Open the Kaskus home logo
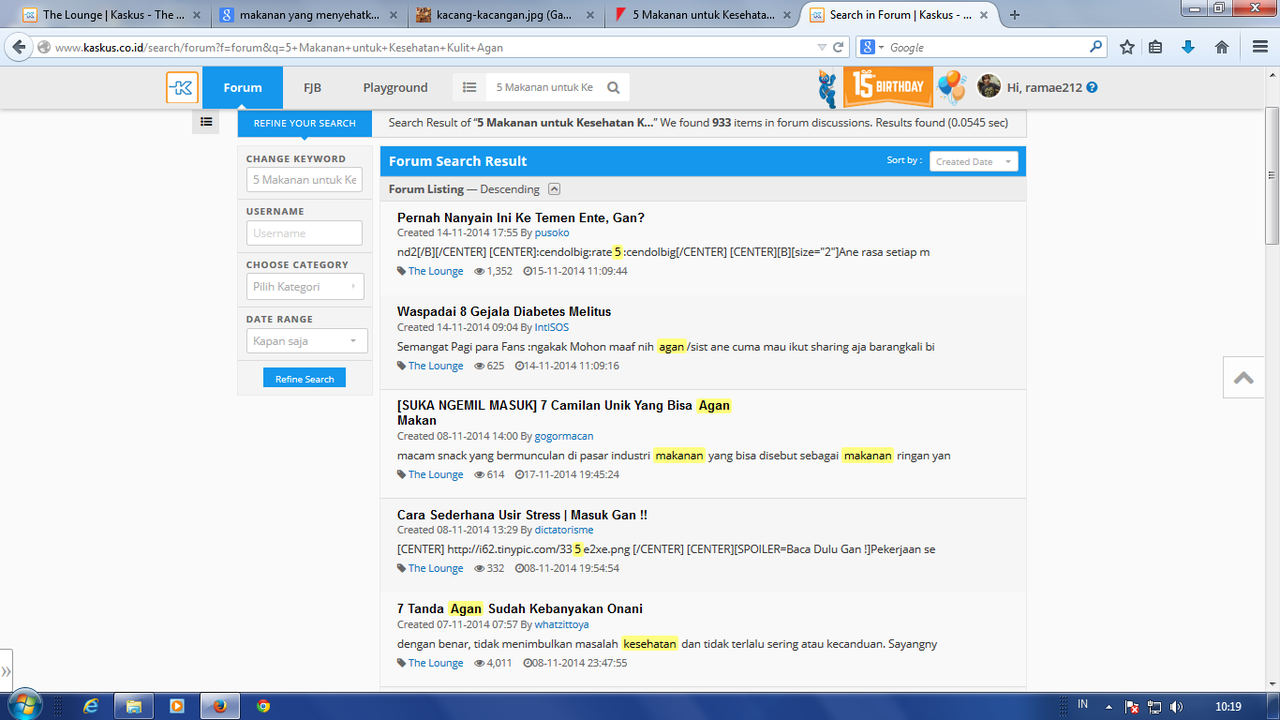This screenshot has width=1280, height=720. click(x=182, y=88)
